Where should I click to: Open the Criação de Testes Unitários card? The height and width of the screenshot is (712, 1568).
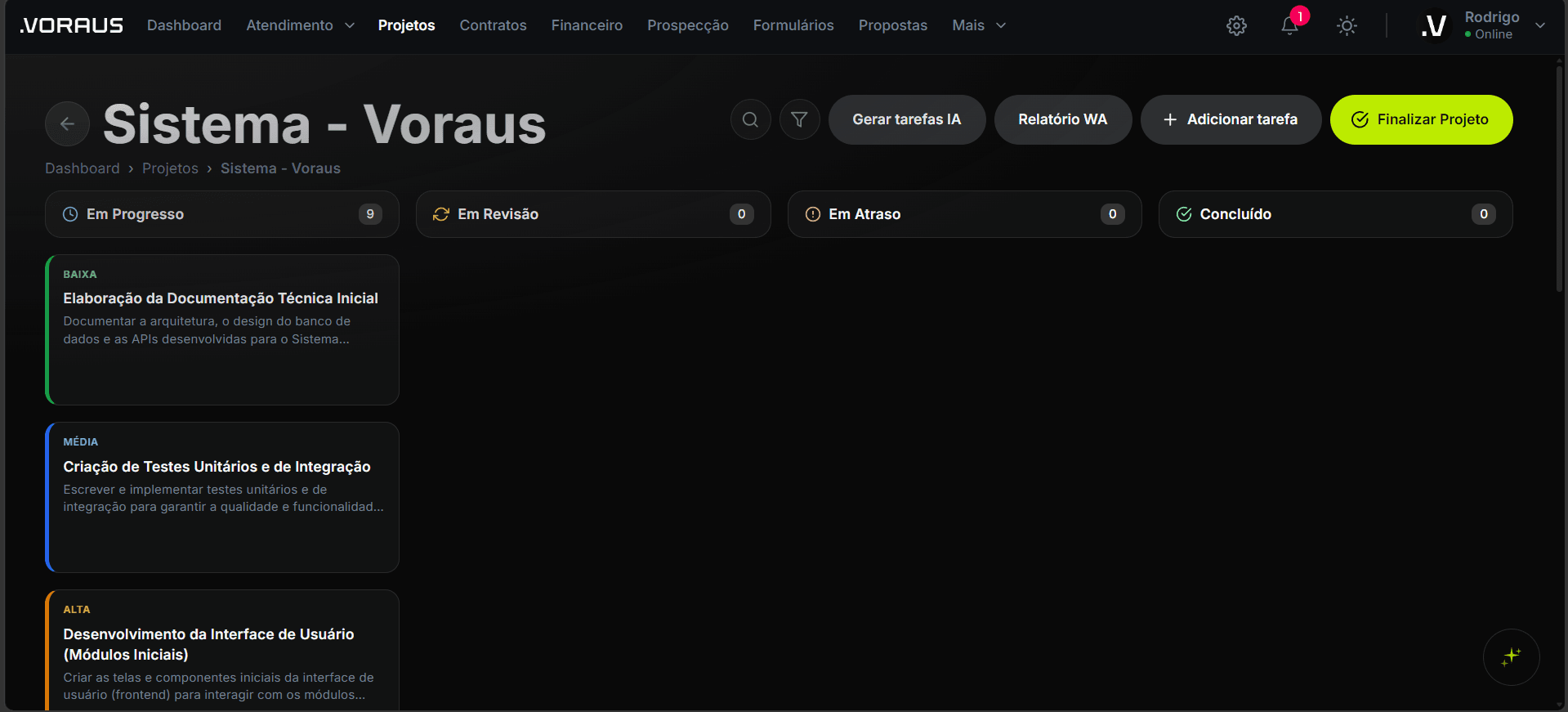tap(222, 497)
